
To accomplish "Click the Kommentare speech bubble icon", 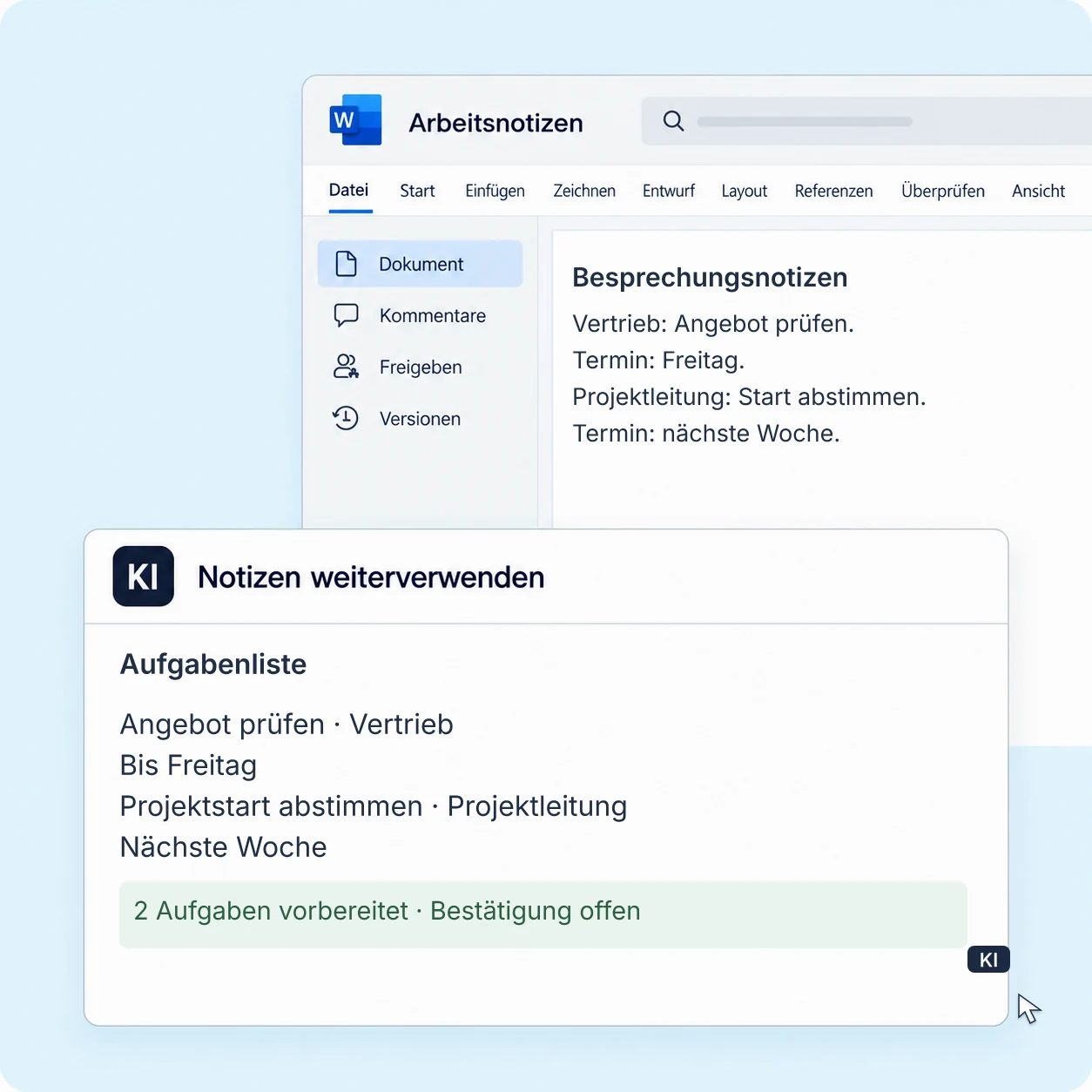I will 346,315.
